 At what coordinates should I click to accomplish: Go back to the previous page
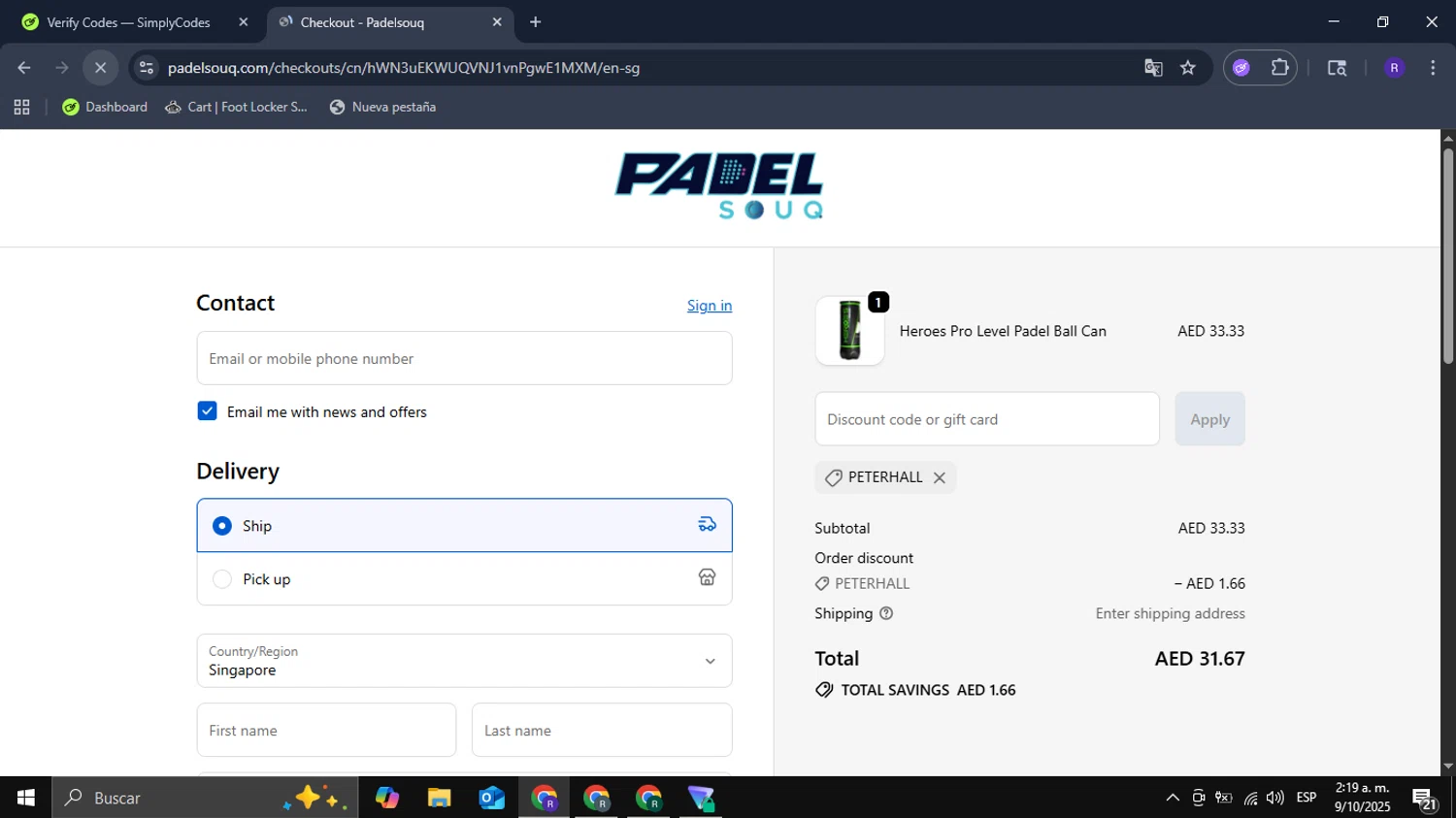pos(24,68)
